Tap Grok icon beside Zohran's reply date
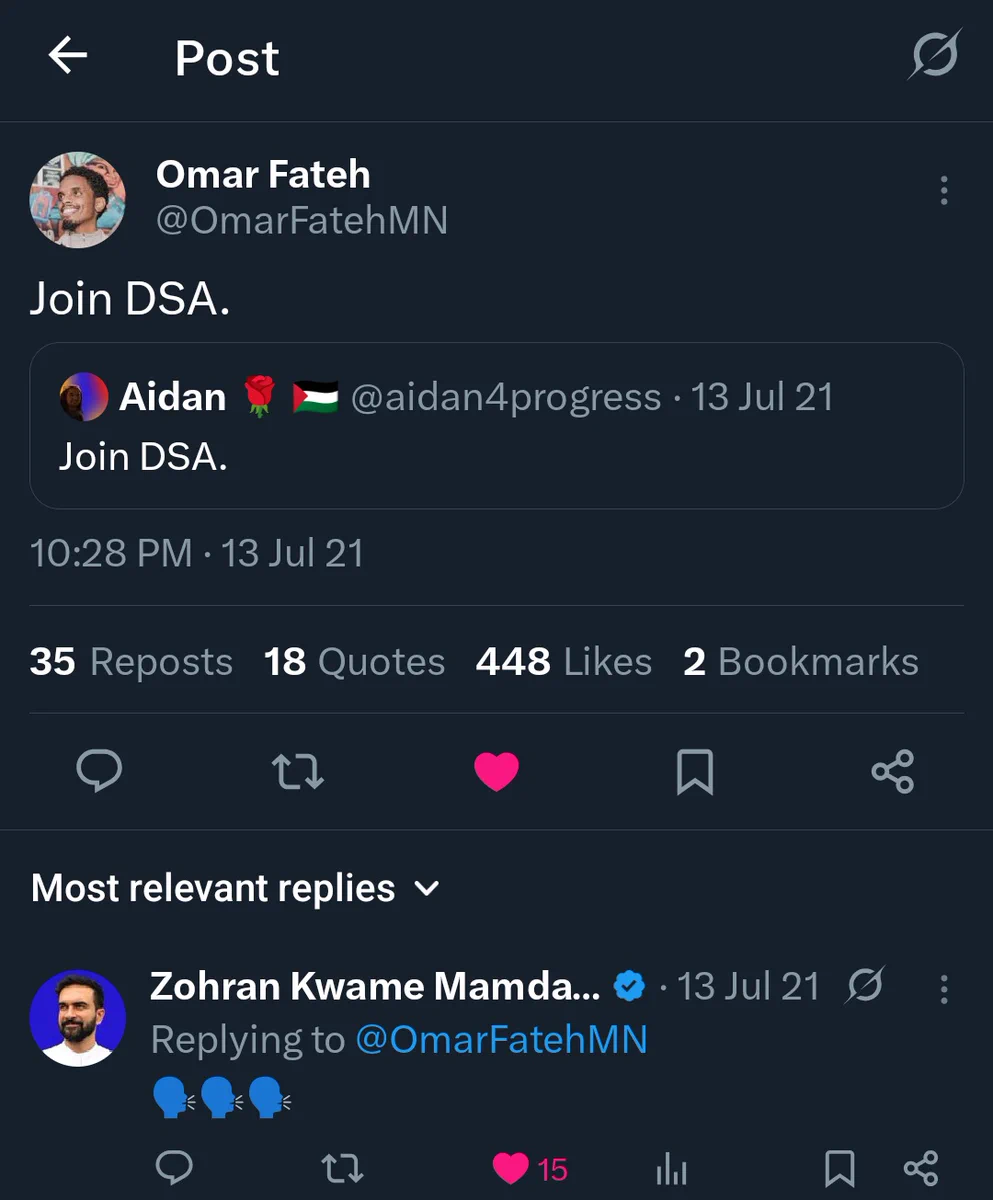993x1200 pixels. pyautogui.click(x=866, y=987)
